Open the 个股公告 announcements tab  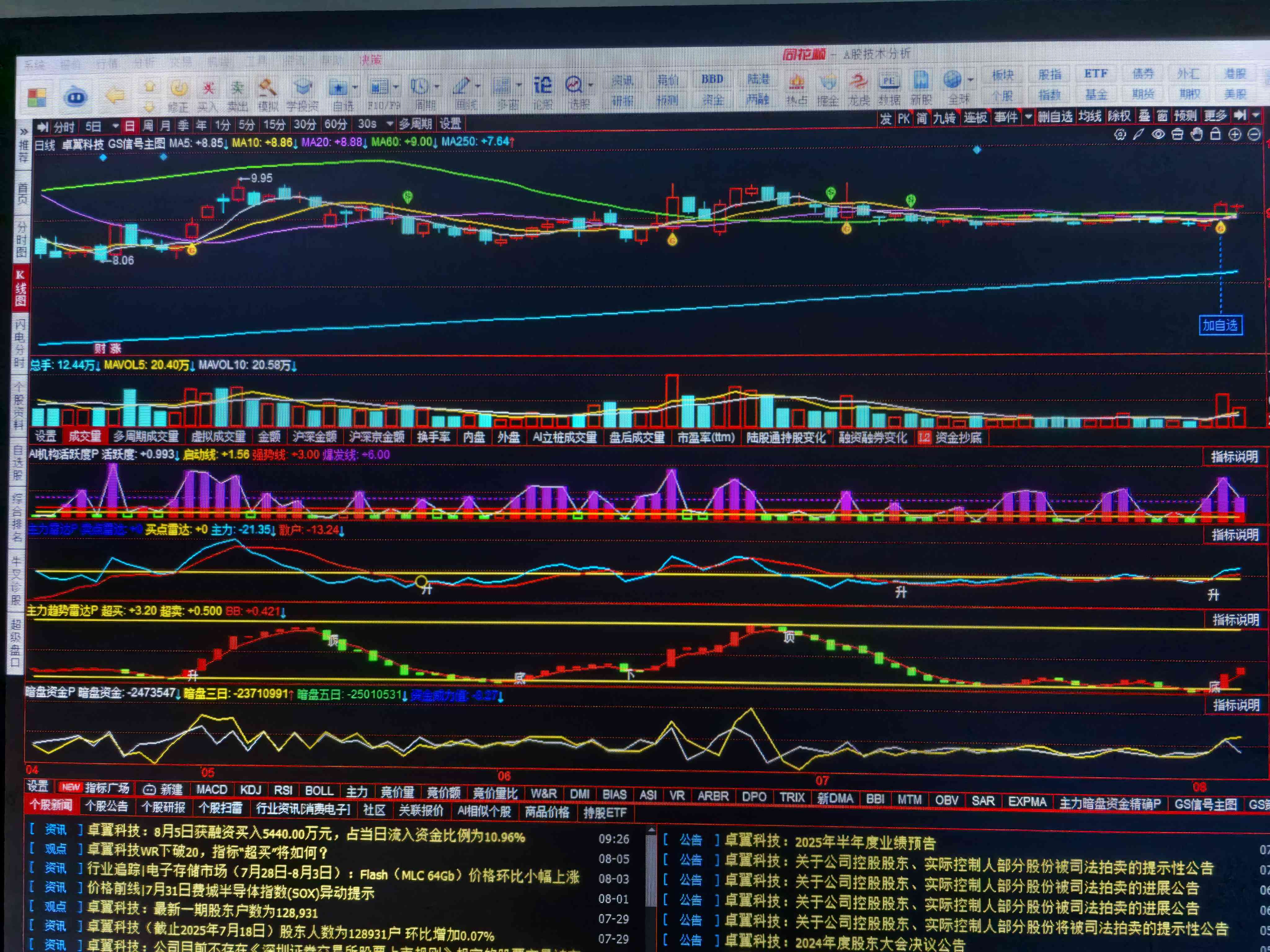coord(107,806)
